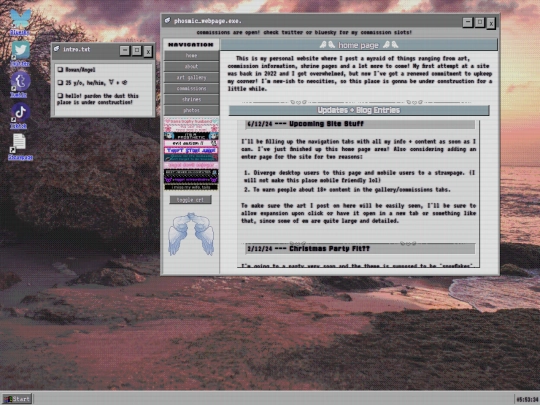
Task: Click the 'evil autism' blinkie badge
Action: coord(191,143)
